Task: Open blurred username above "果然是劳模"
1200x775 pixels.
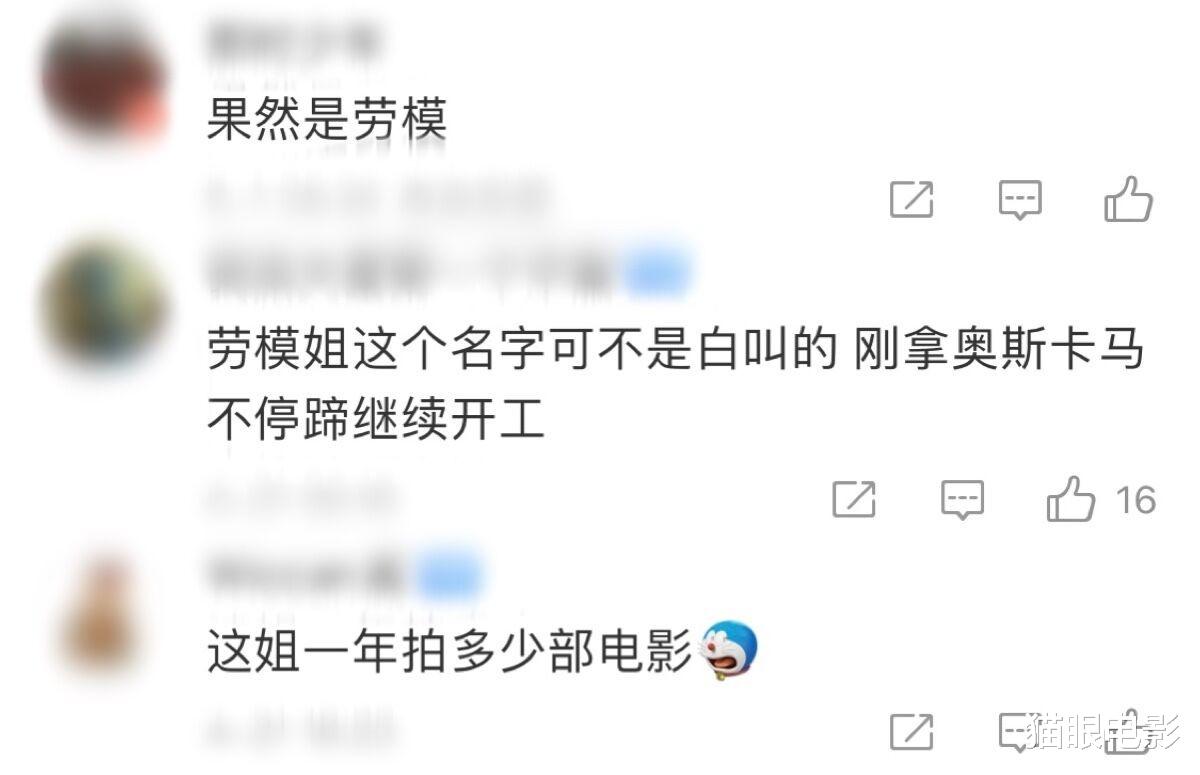Action: coord(295,42)
